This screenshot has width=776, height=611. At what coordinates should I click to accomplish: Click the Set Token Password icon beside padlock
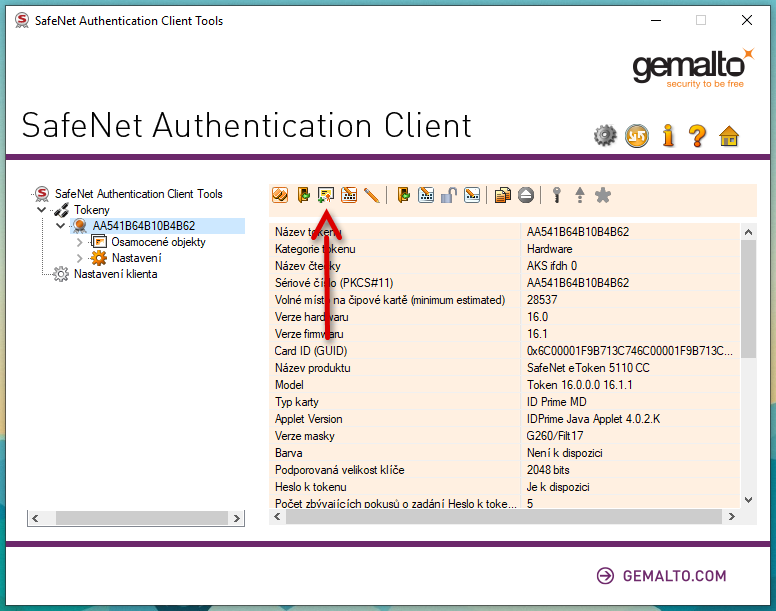point(472,195)
